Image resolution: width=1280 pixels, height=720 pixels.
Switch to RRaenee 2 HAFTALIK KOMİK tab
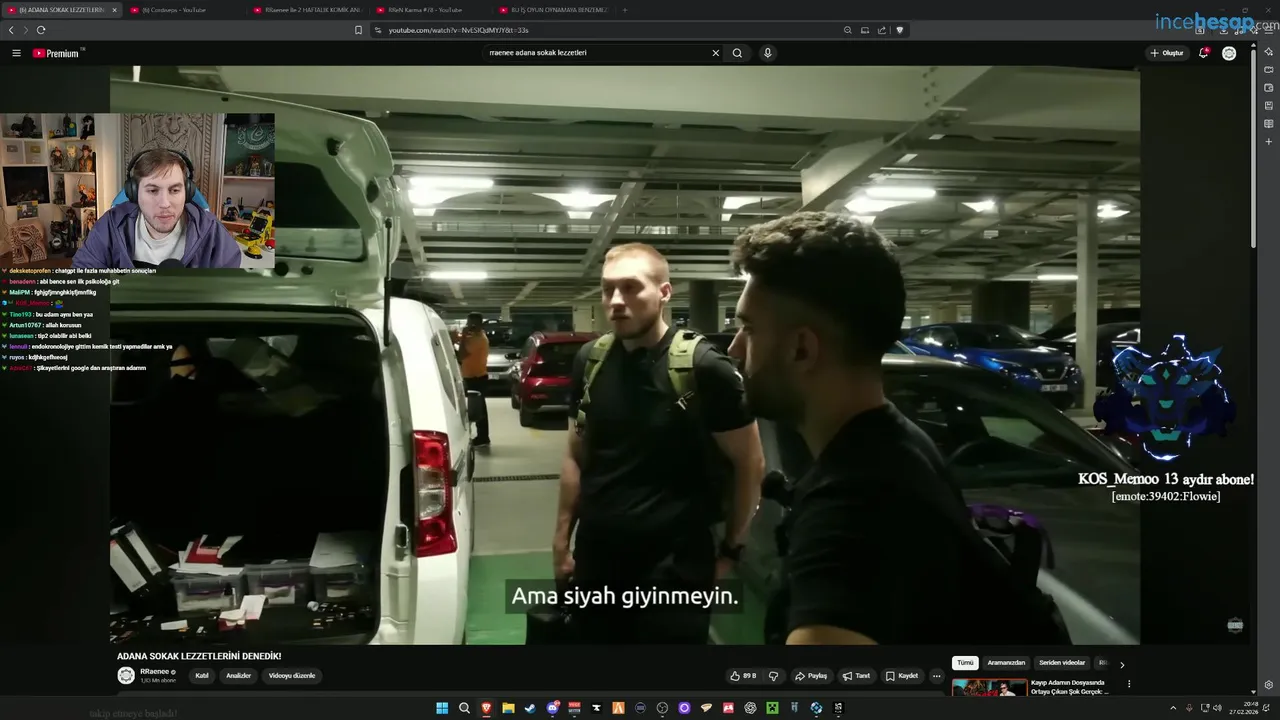click(308, 10)
